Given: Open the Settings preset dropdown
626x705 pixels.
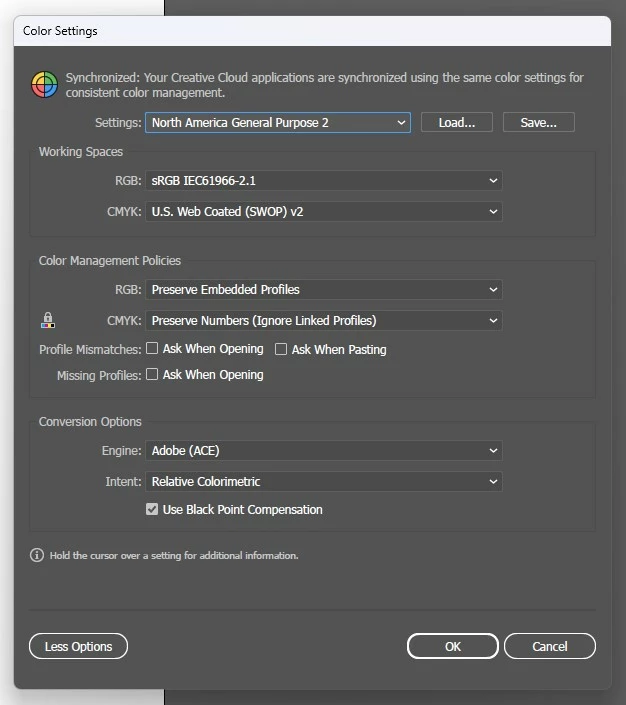Looking at the screenshot, I should [278, 122].
